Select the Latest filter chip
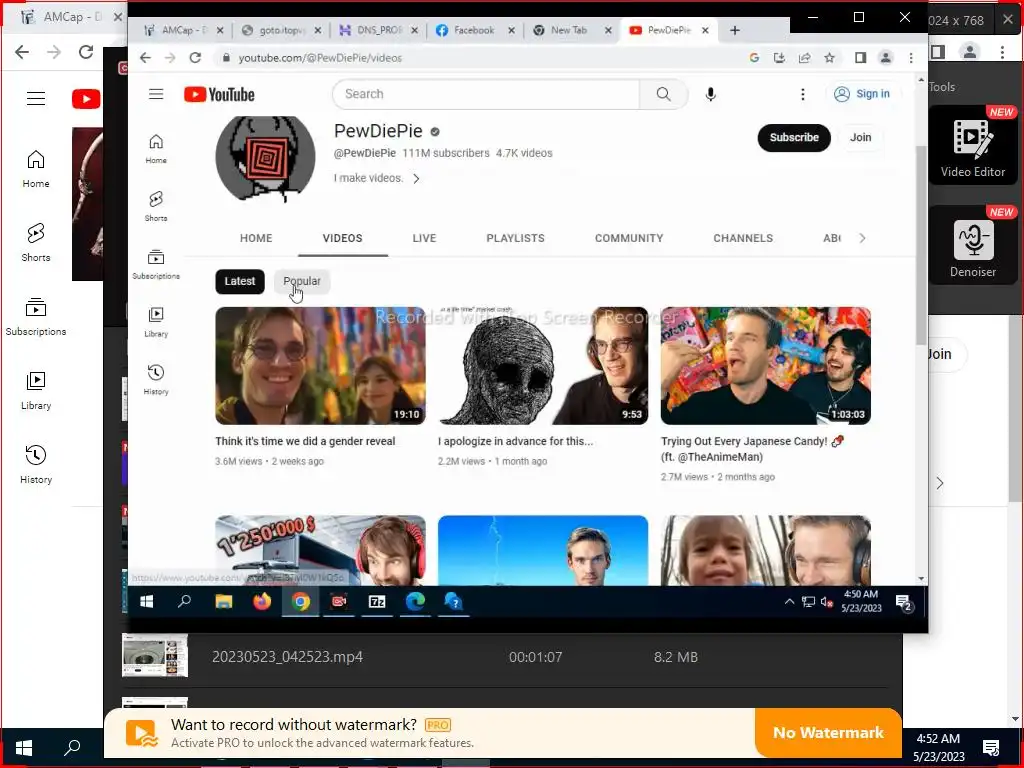 (240, 281)
